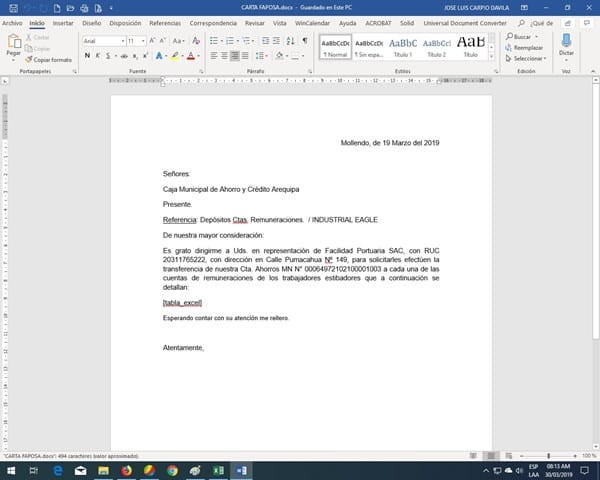
Task: Expand the highlight color dropdown arrow
Action: pyautogui.click(x=183, y=56)
